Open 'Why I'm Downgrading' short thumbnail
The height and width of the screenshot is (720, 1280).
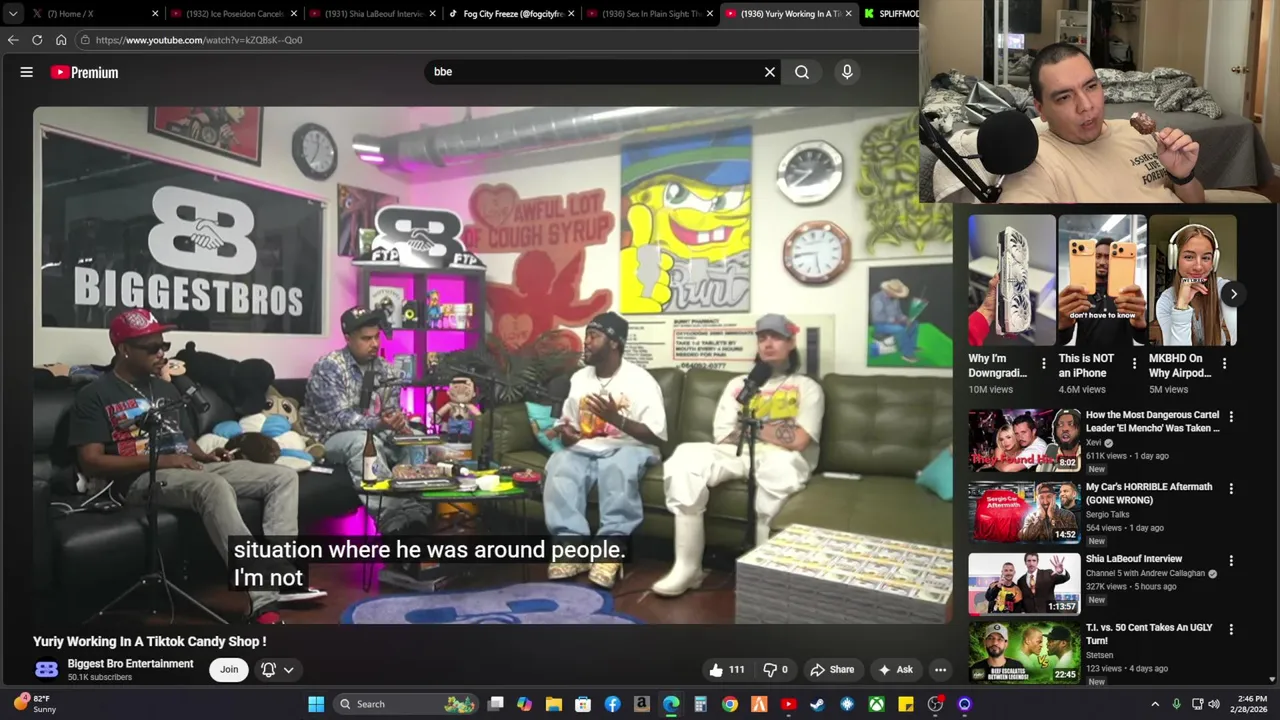[x=1011, y=280]
